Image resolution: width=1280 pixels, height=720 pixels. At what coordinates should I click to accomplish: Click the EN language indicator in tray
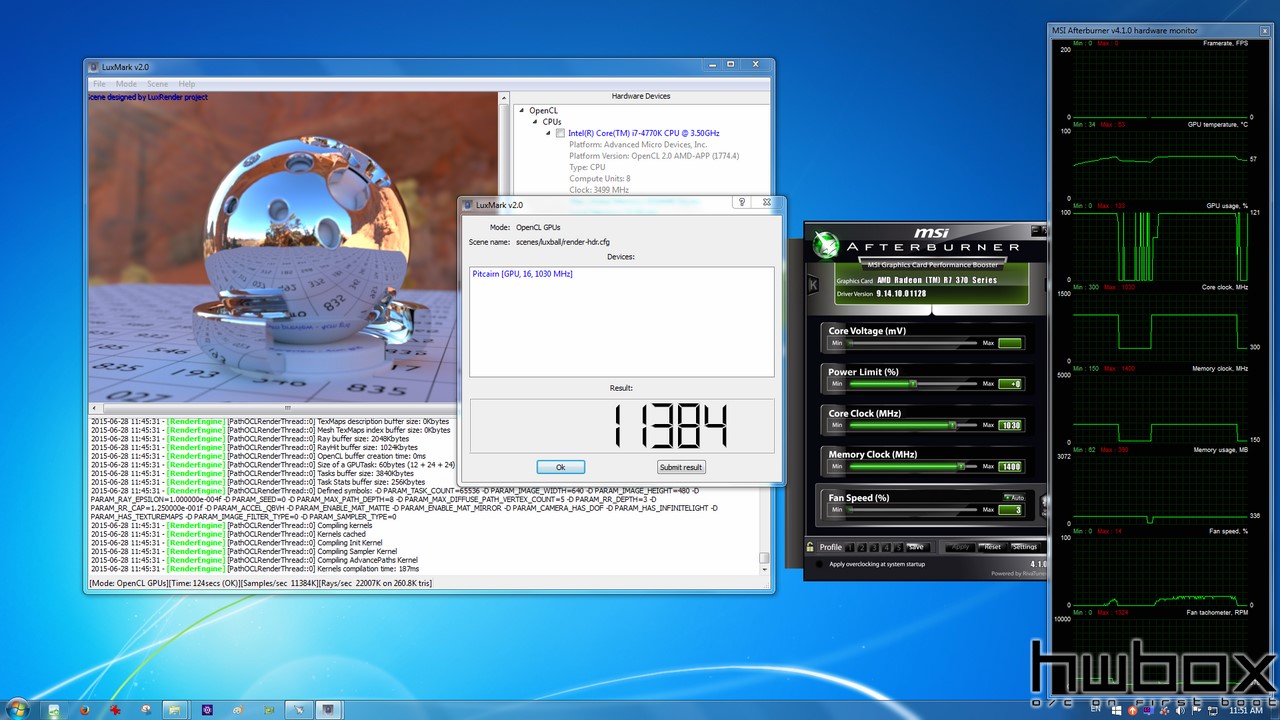tap(1095, 710)
